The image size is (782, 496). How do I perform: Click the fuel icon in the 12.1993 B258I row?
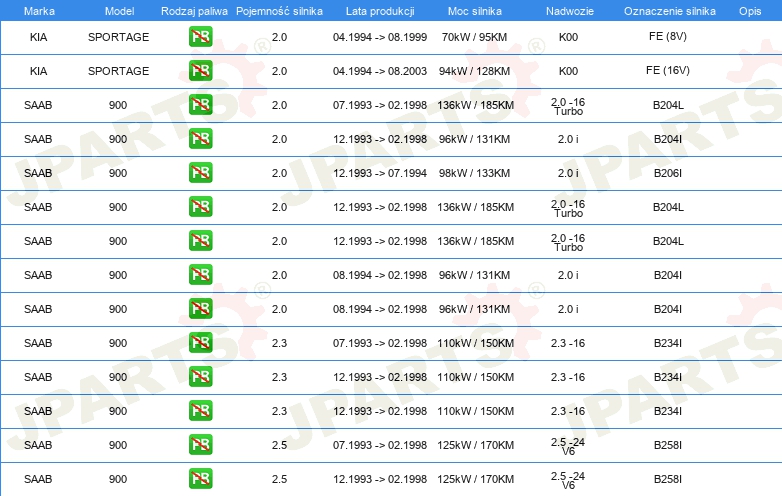[x=200, y=478]
